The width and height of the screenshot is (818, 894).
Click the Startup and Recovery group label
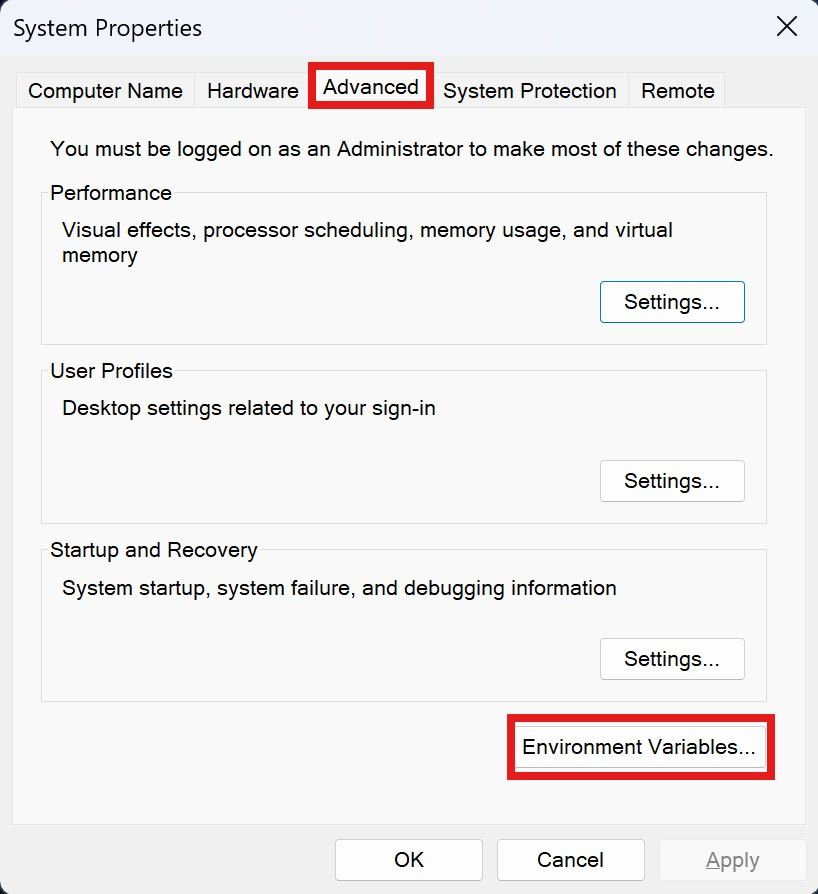tap(154, 550)
